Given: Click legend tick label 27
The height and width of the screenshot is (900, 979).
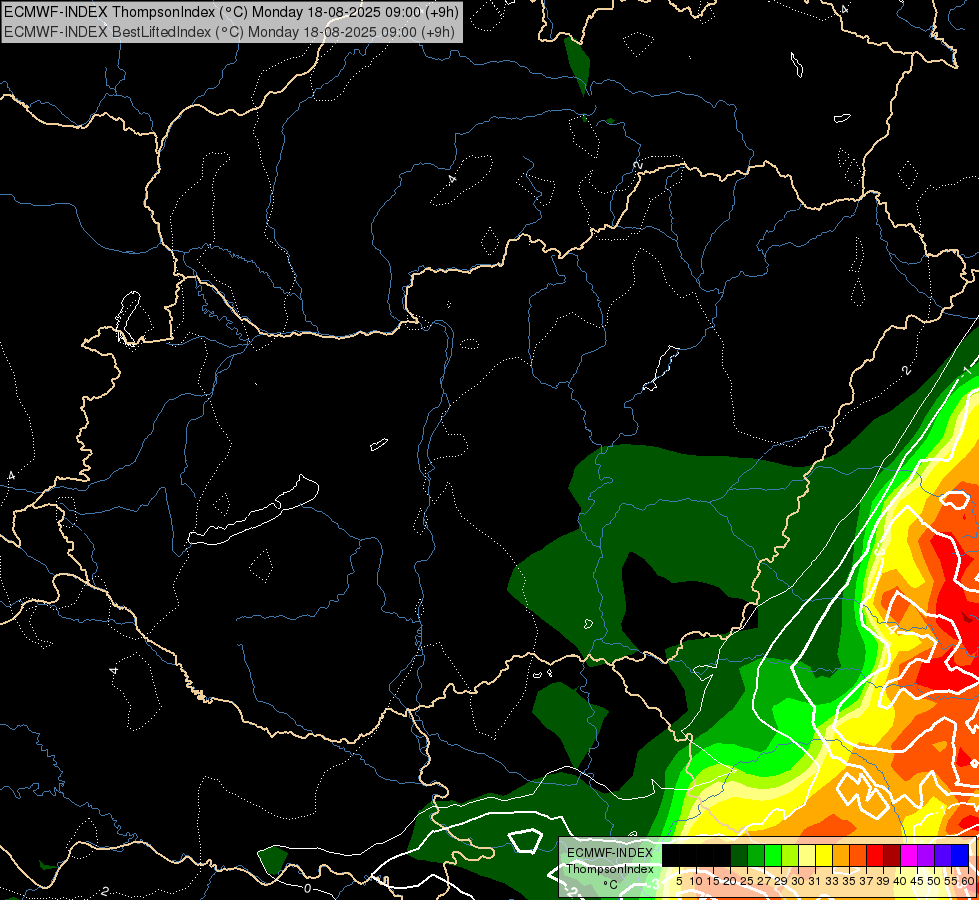Looking at the screenshot, I should pos(764,881).
